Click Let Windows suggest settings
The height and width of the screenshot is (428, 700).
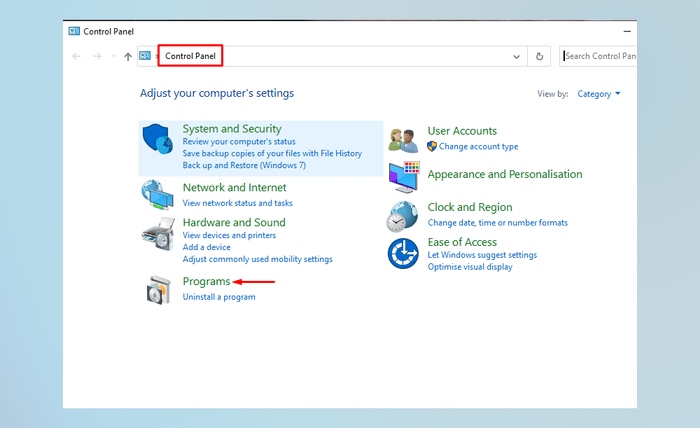[482, 255]
